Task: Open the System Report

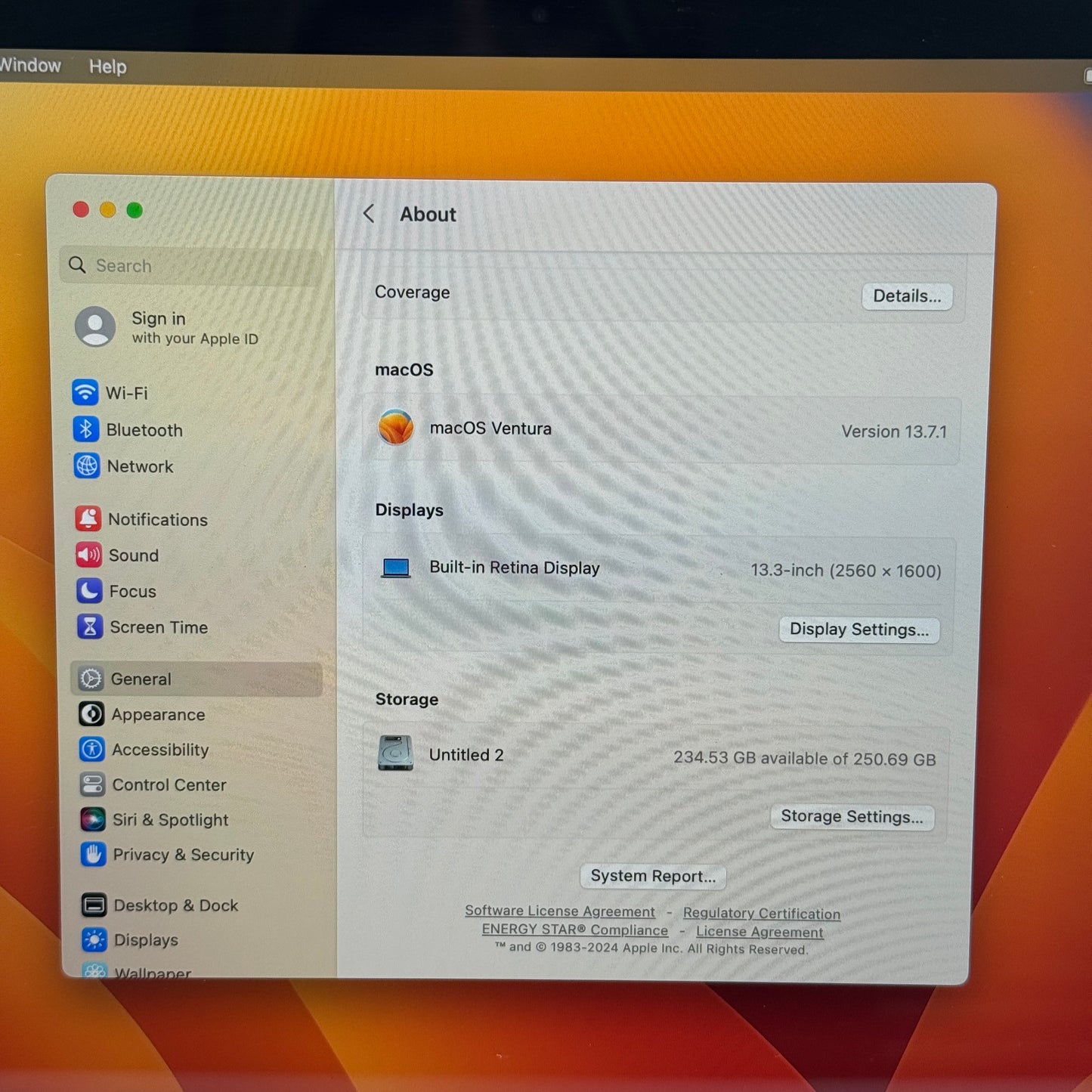Action: tap(653, 876)
